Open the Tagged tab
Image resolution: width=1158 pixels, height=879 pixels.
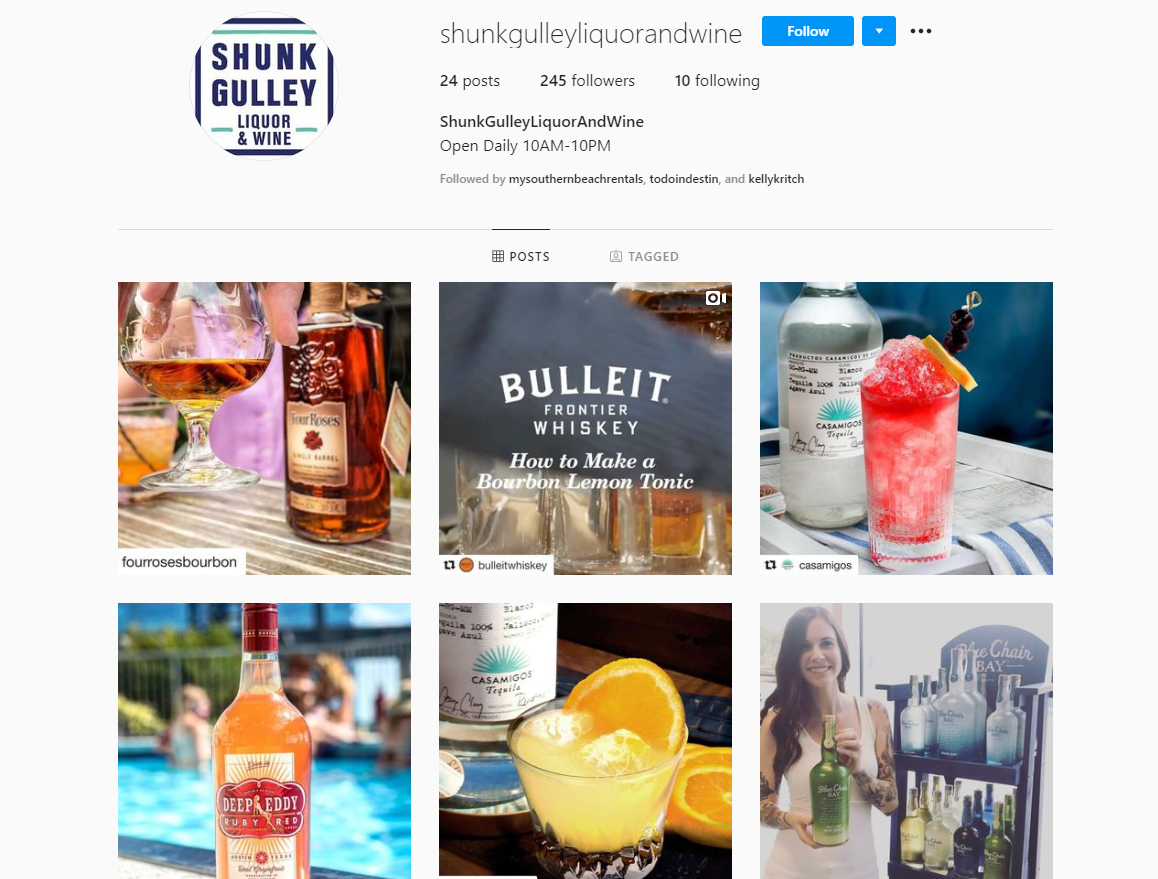pyautogui.click(x=644, y=256)
